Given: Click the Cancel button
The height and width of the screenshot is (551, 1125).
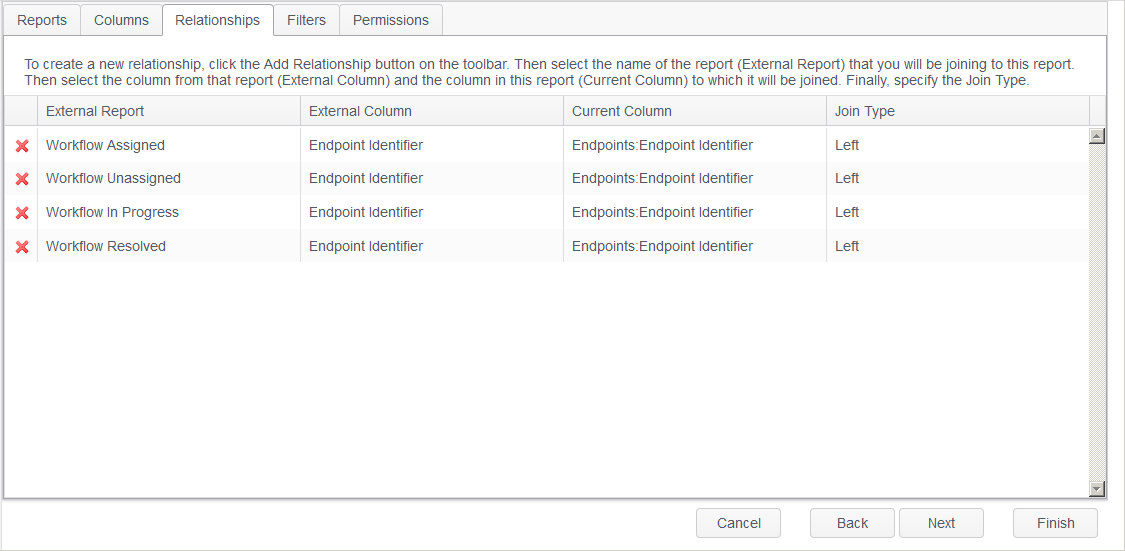Looking at the screenshot, I should point(738,523).
